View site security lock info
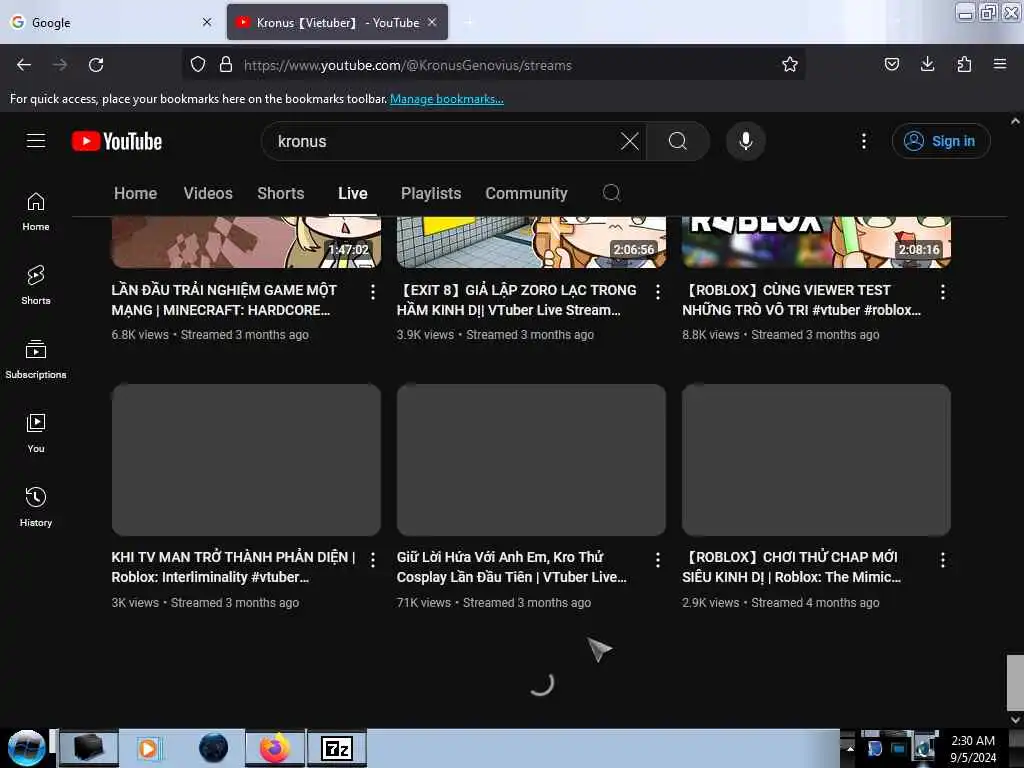The image size is (1024, 768). [226, 65]
